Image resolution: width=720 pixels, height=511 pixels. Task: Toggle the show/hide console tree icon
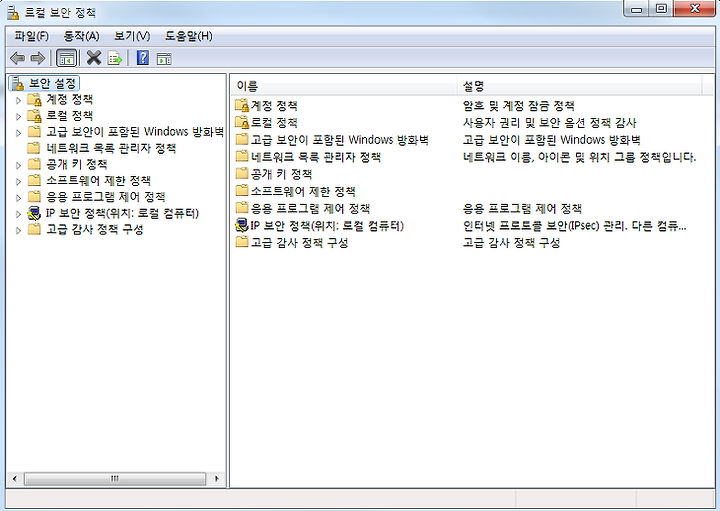pos(66,58)
